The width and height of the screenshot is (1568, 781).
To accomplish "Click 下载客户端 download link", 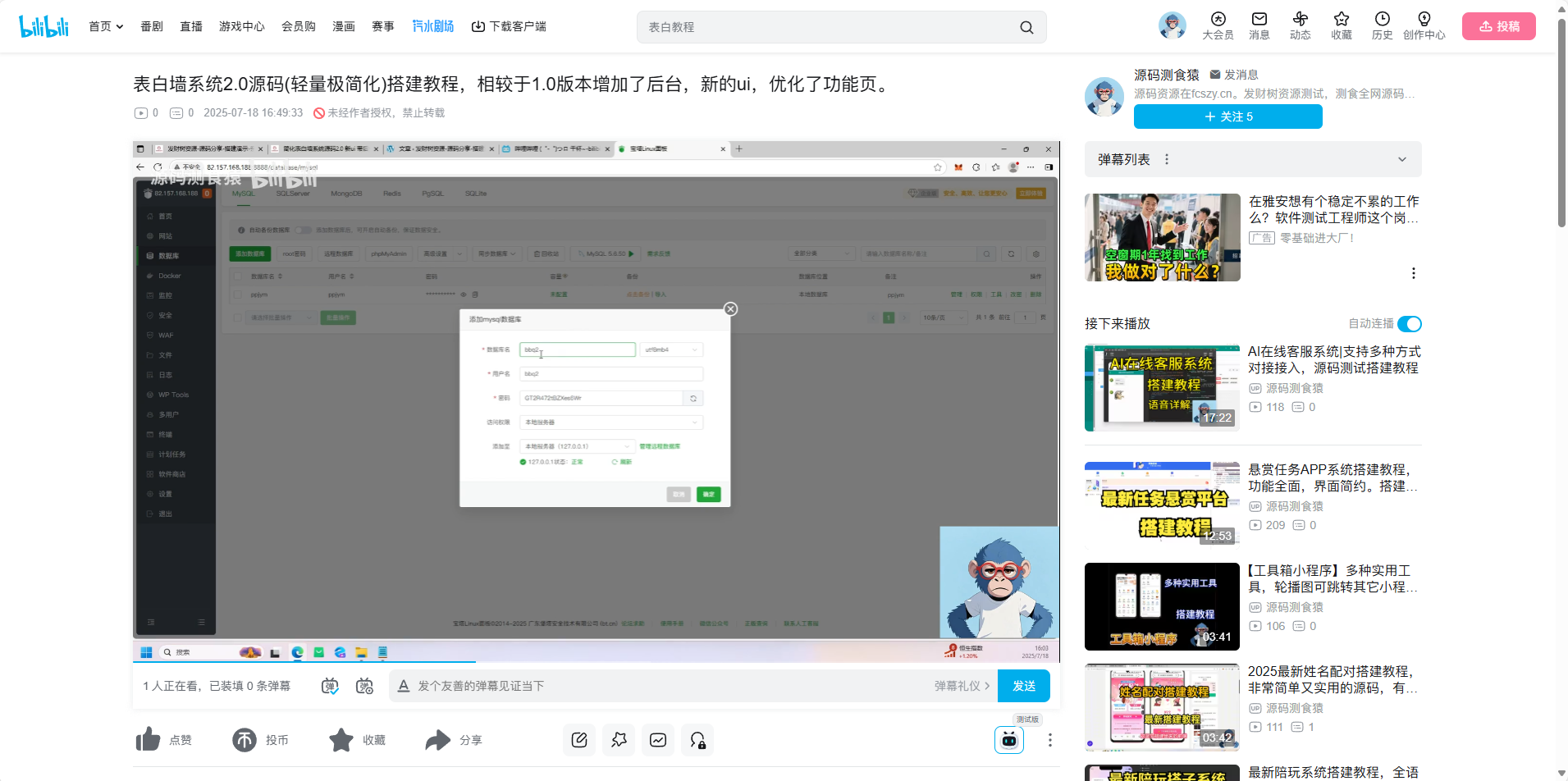I will click(509, 26).
